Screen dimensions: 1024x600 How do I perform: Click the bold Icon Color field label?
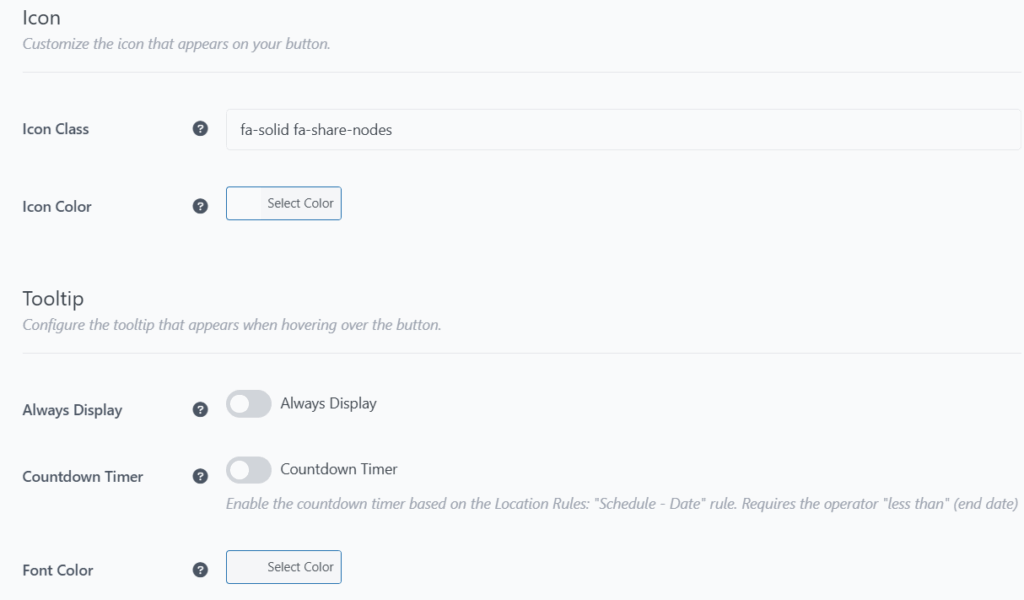57,206
